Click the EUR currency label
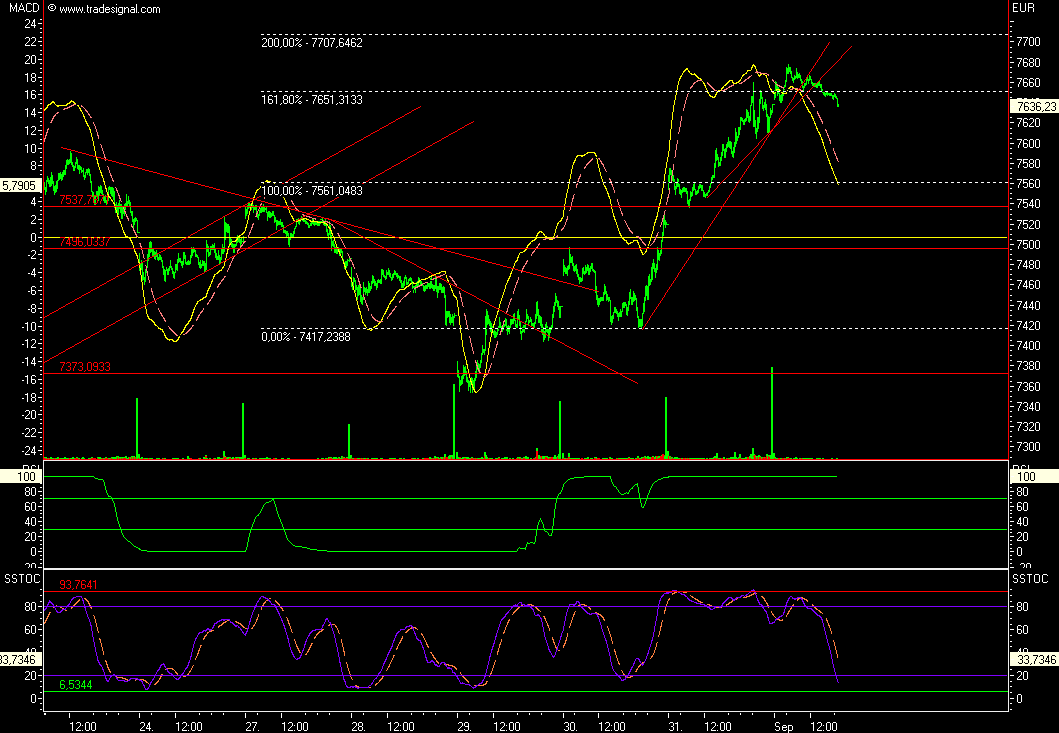 pyautogui.click(x=1023, y=8)
